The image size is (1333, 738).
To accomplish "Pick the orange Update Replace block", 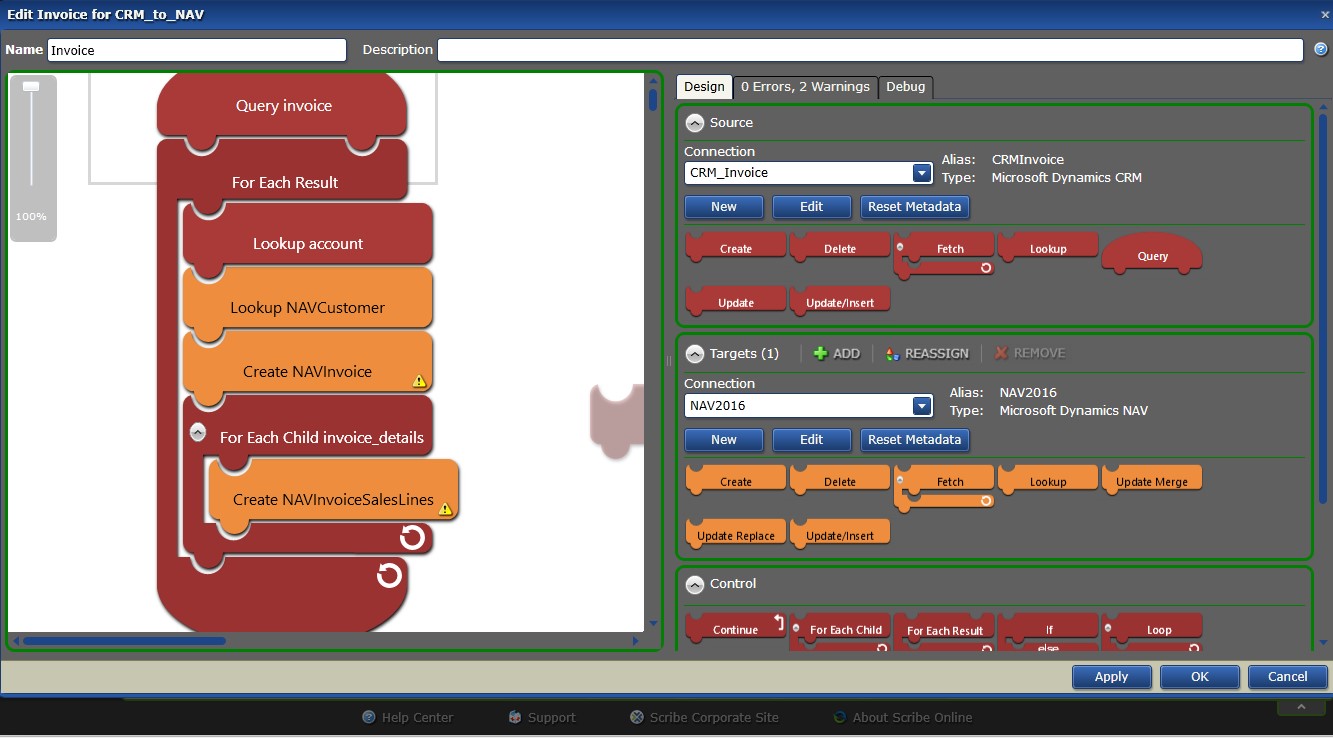I will coord(736,535).
